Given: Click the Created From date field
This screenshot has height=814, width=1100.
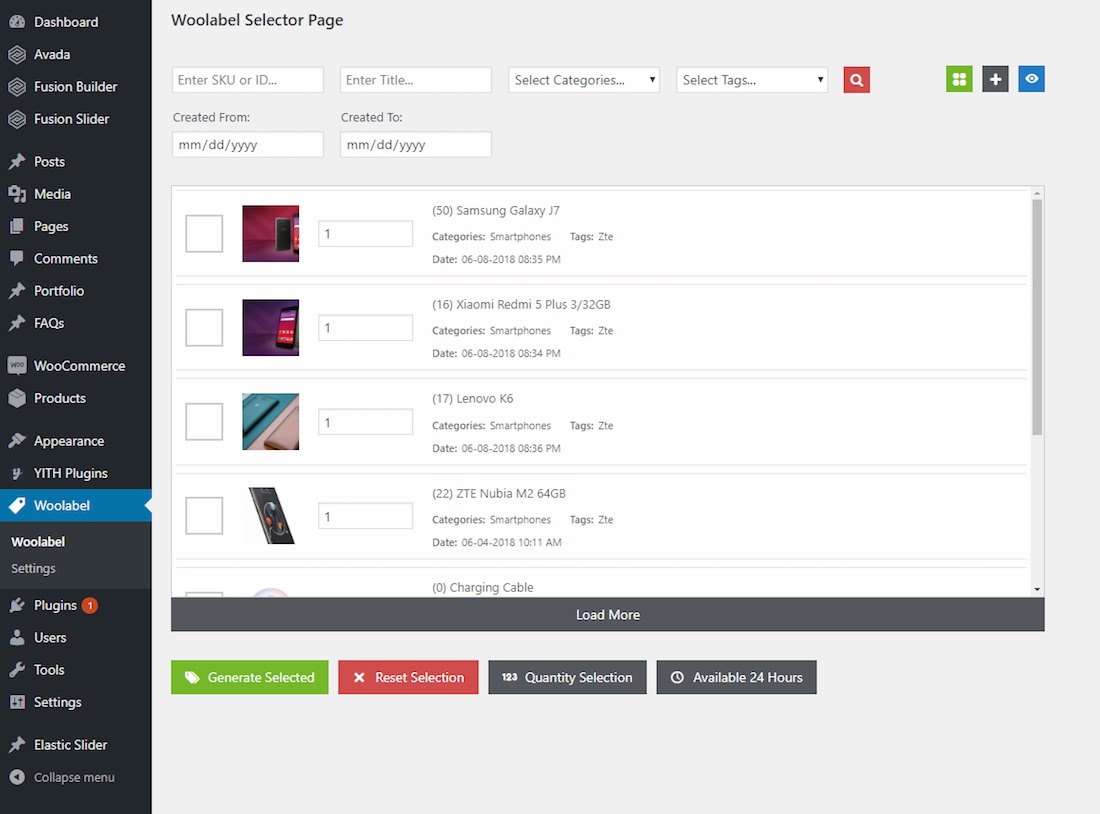Looking at the screenshot, I should point(248,145).
